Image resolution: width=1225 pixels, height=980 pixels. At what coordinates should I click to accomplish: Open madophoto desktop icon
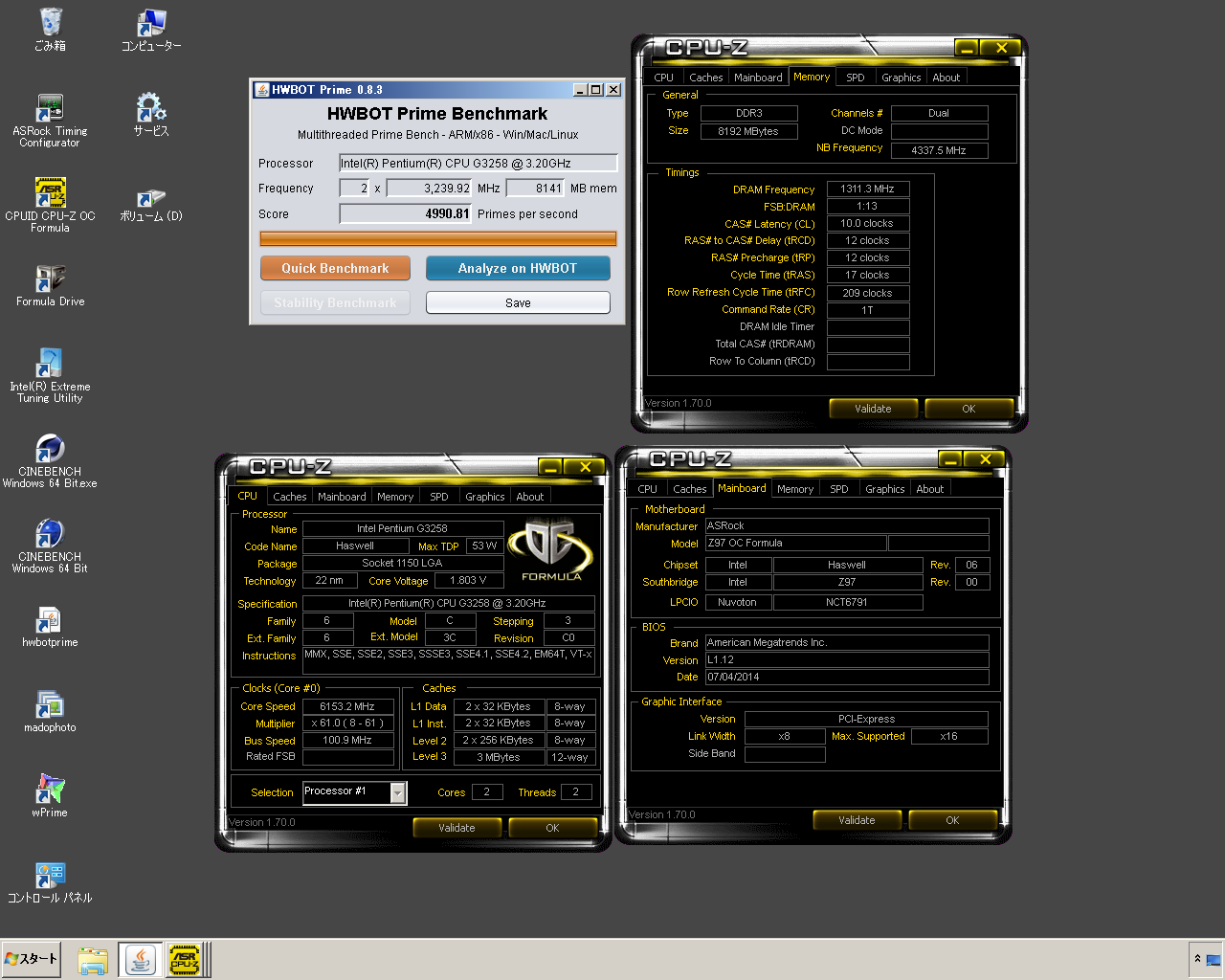tap(50, 711)
